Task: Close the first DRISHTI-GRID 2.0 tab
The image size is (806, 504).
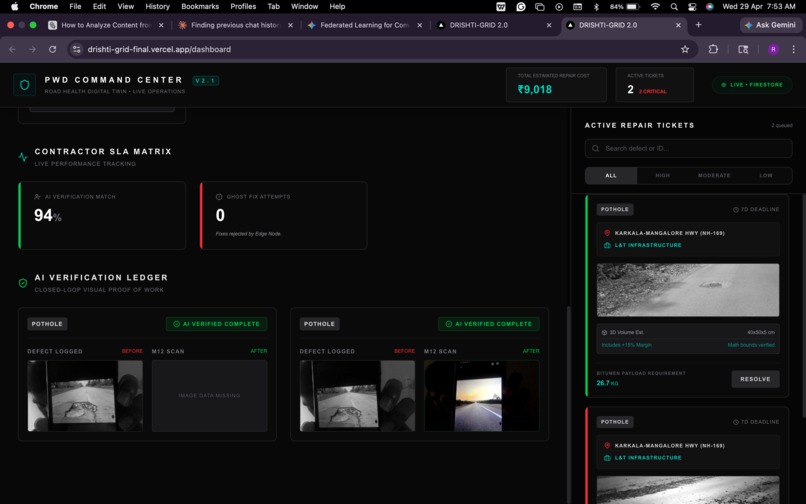Action: (549, 25)
